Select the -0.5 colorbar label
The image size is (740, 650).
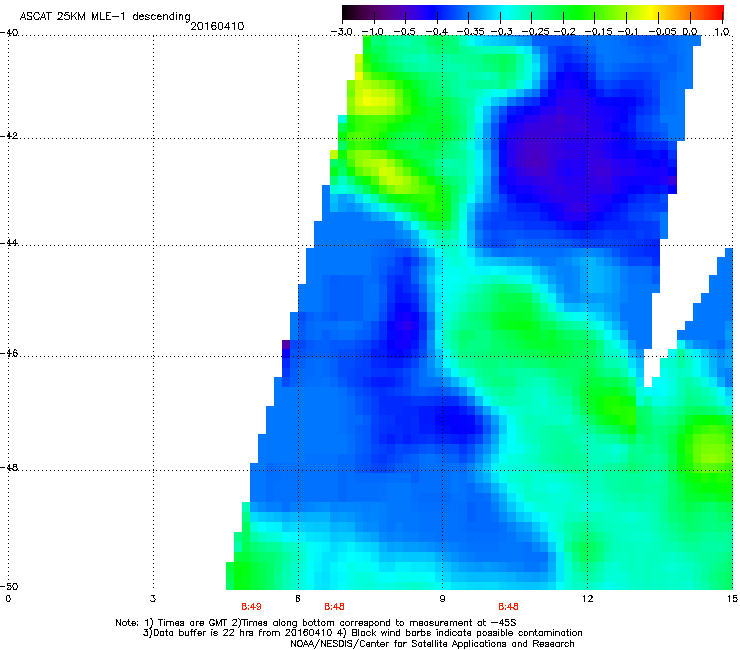click(404, 32)
